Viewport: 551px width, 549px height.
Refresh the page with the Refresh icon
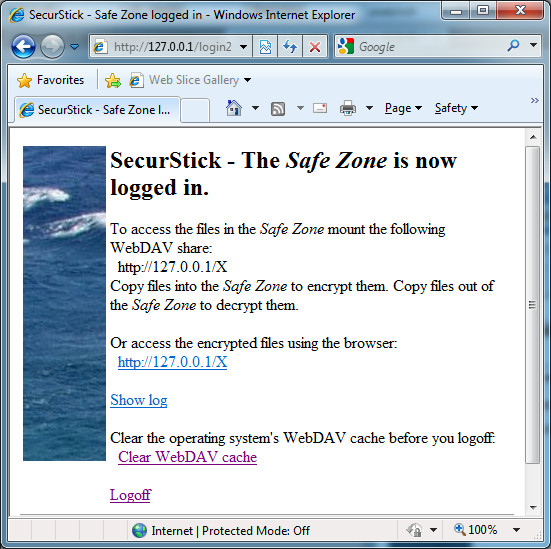pyautogui.click(x=290, y=46)
